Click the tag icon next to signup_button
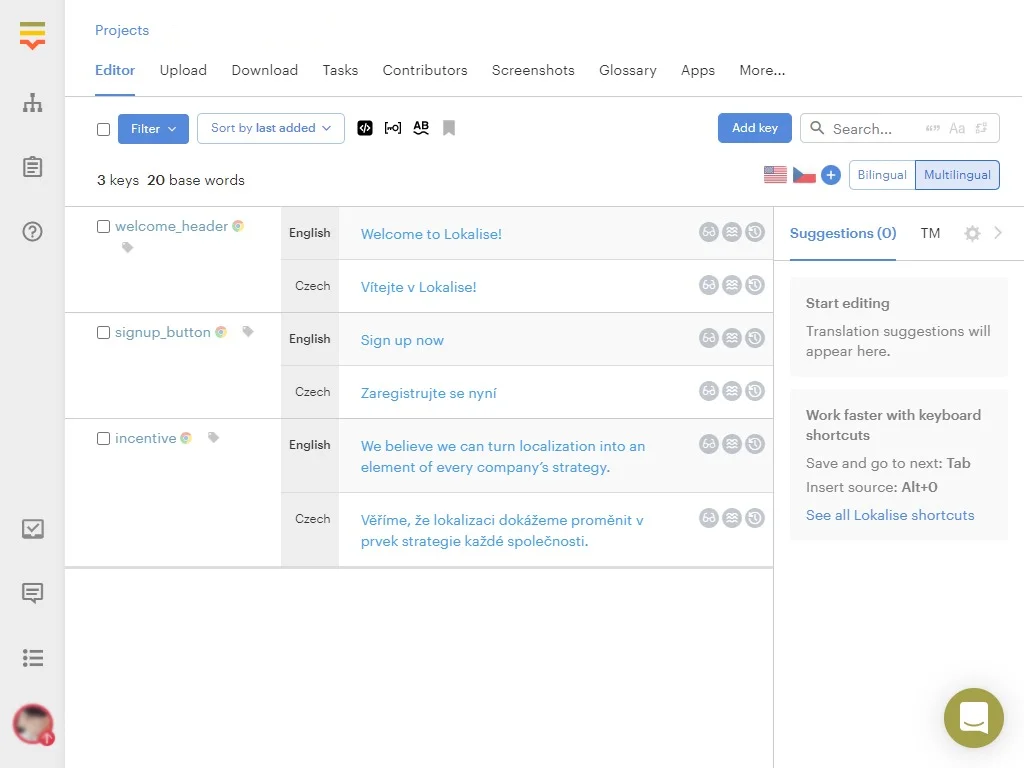 pyautogui.click(x=248, y=332)
